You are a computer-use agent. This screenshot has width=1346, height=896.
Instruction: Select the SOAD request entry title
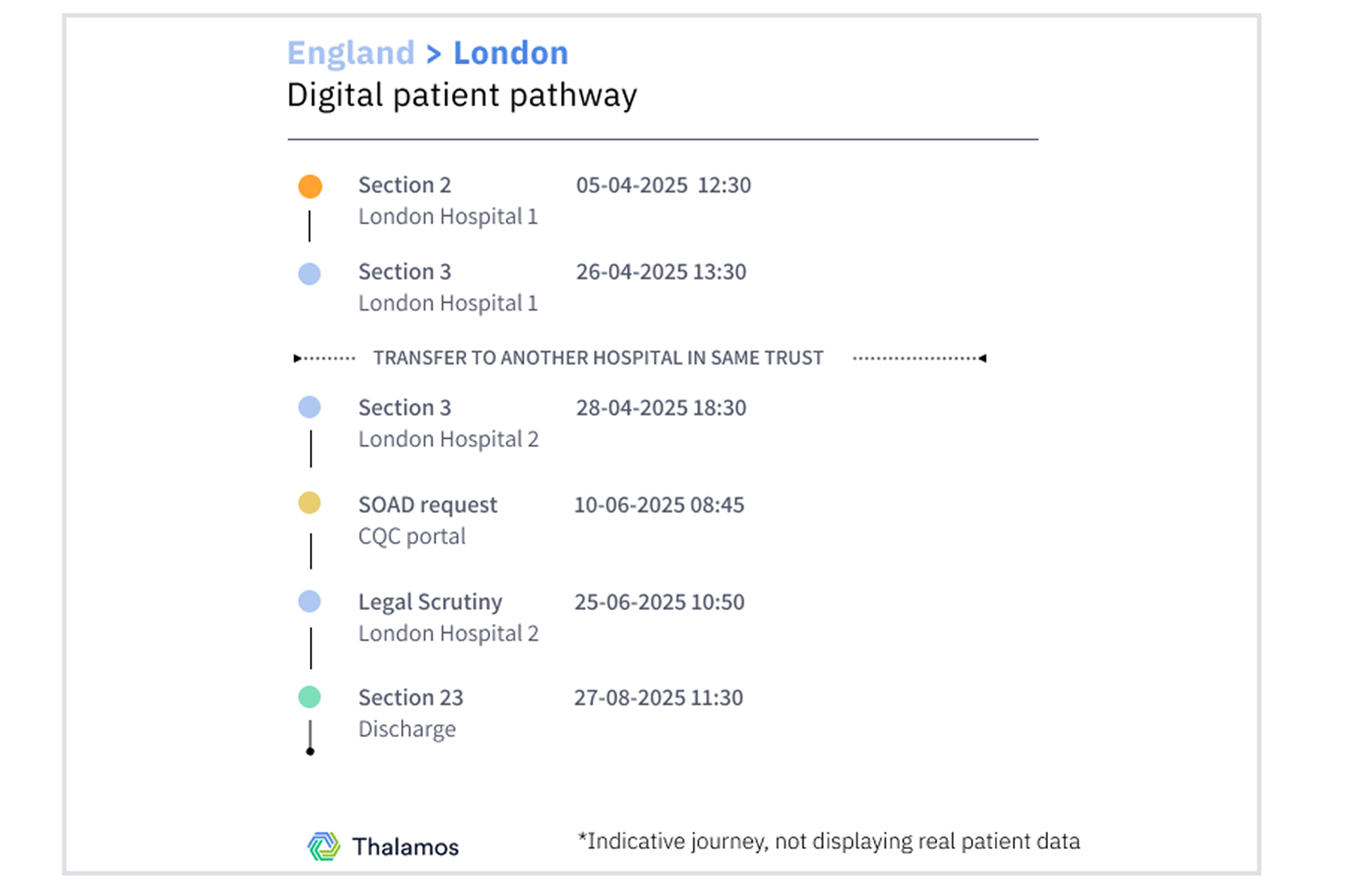(x=427, y=505)
